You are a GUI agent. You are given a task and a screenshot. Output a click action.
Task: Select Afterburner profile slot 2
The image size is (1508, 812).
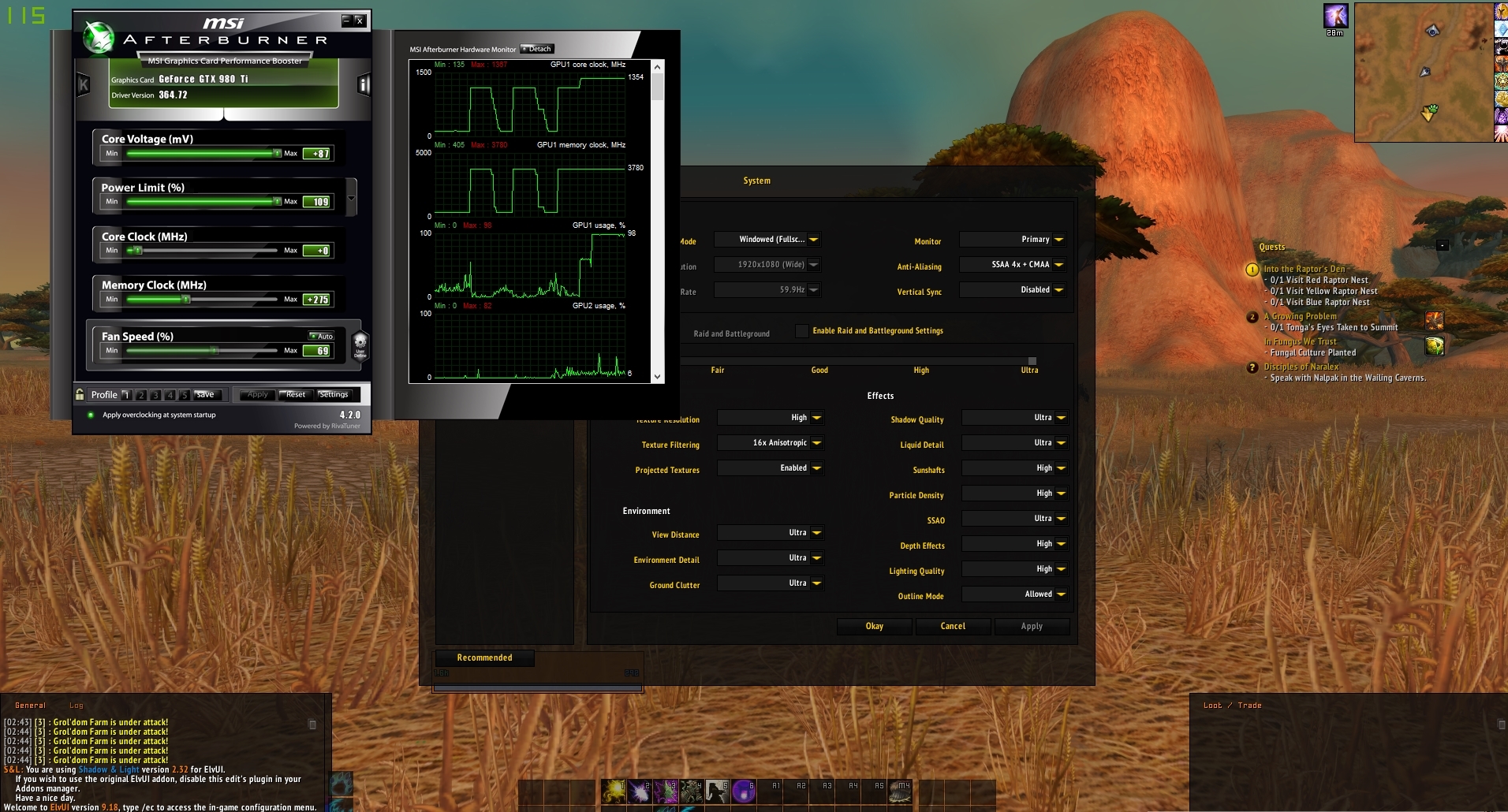141,395
